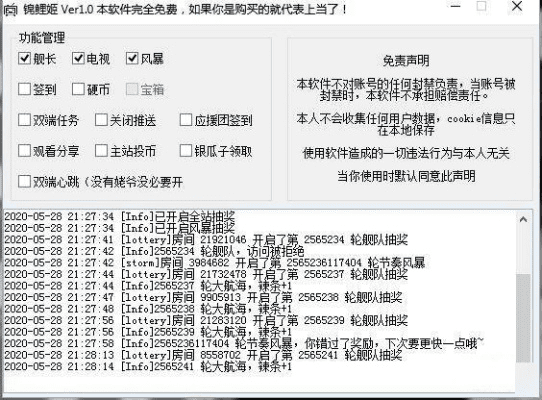The width and height of the screenshot is (542, 400).
Task: Click the last log line 2565241 轮大航海
Action: pos(148,366)
